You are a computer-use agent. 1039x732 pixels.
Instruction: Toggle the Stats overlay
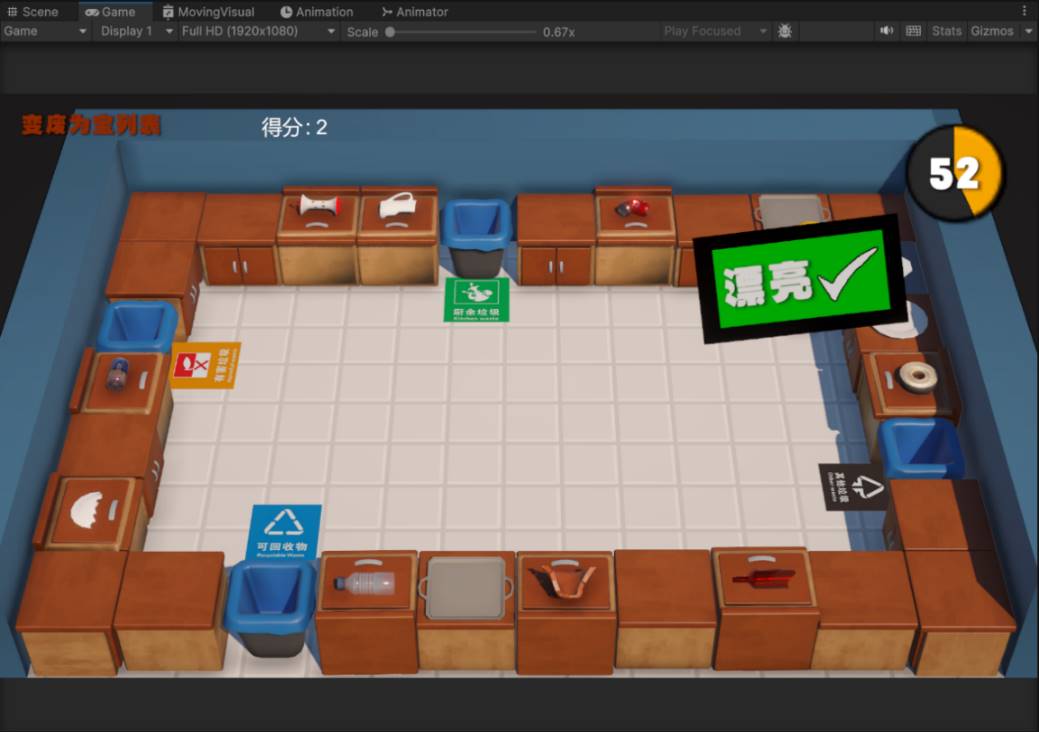click(x=946, y=31)
